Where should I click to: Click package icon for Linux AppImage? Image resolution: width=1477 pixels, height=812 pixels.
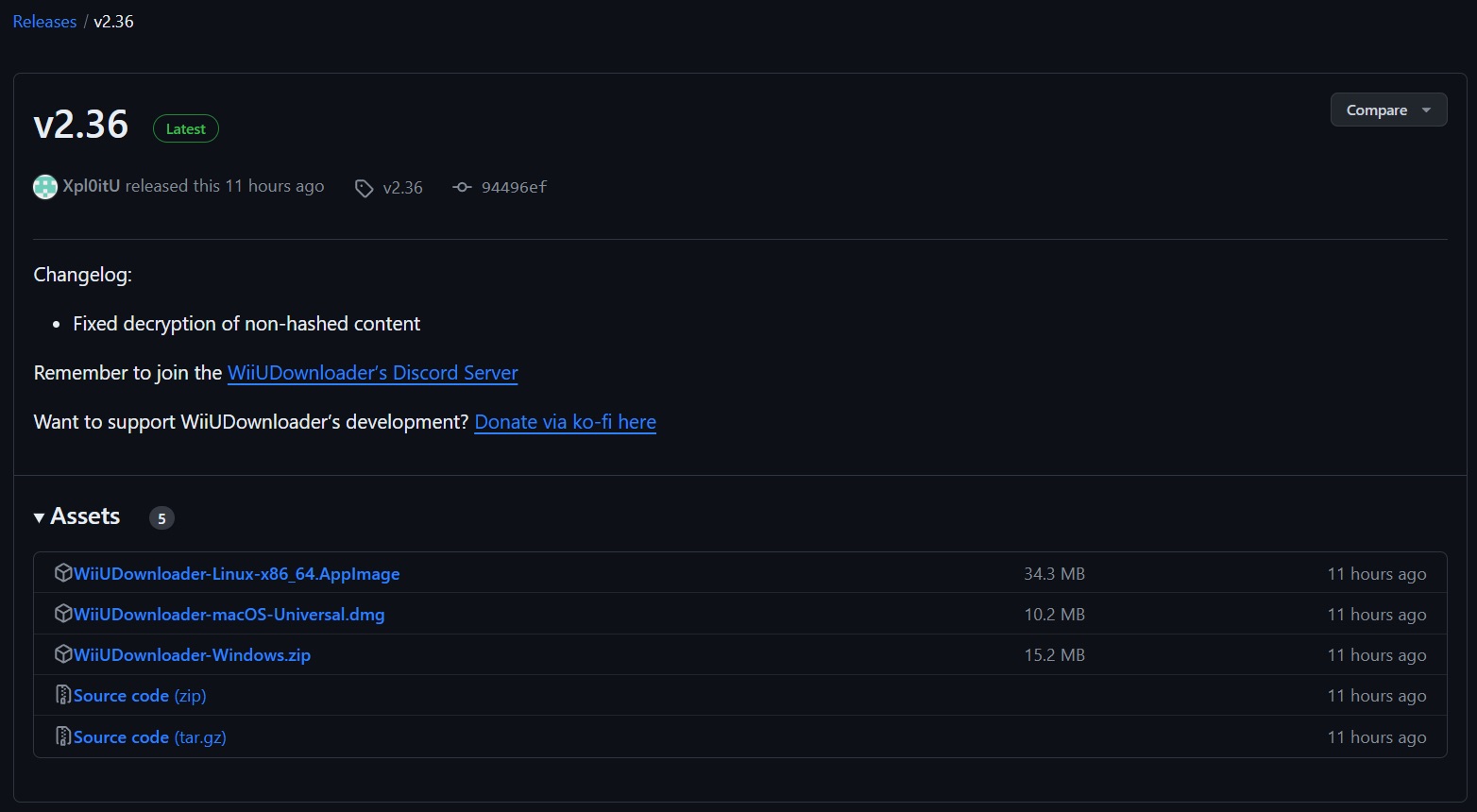point(63,573)
